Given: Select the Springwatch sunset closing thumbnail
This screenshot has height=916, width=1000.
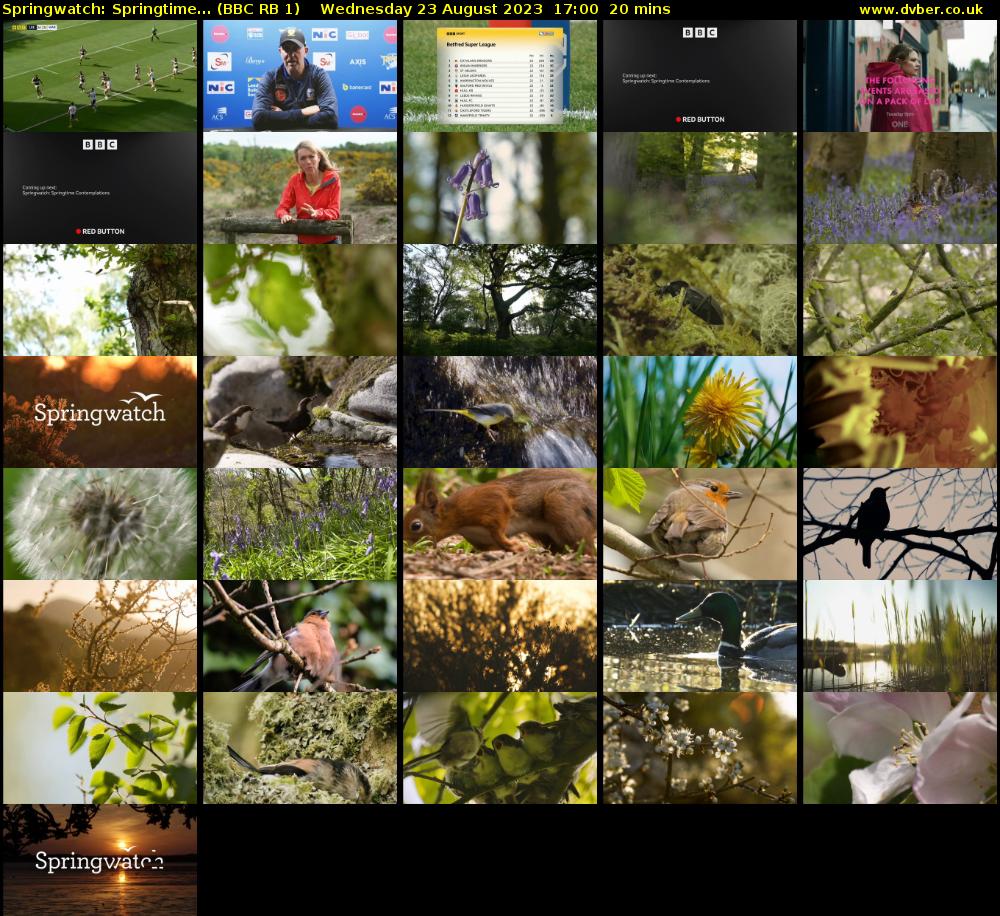Looking at the screenshot, I should click(x=100, y=860).
